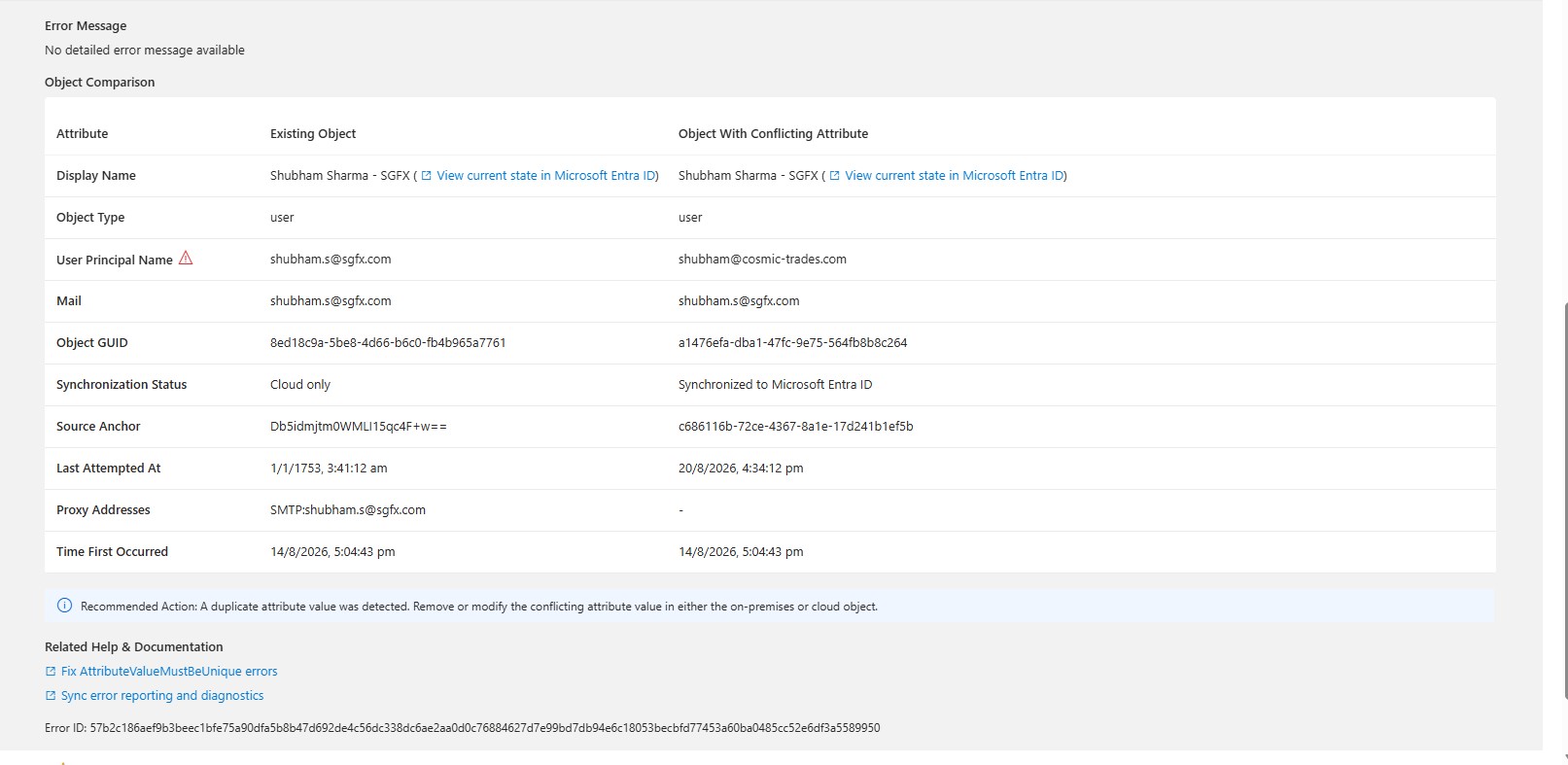Click the Existing Object column header
Viewport: 1568px width, 765px height.
click(x=313, y=134)
